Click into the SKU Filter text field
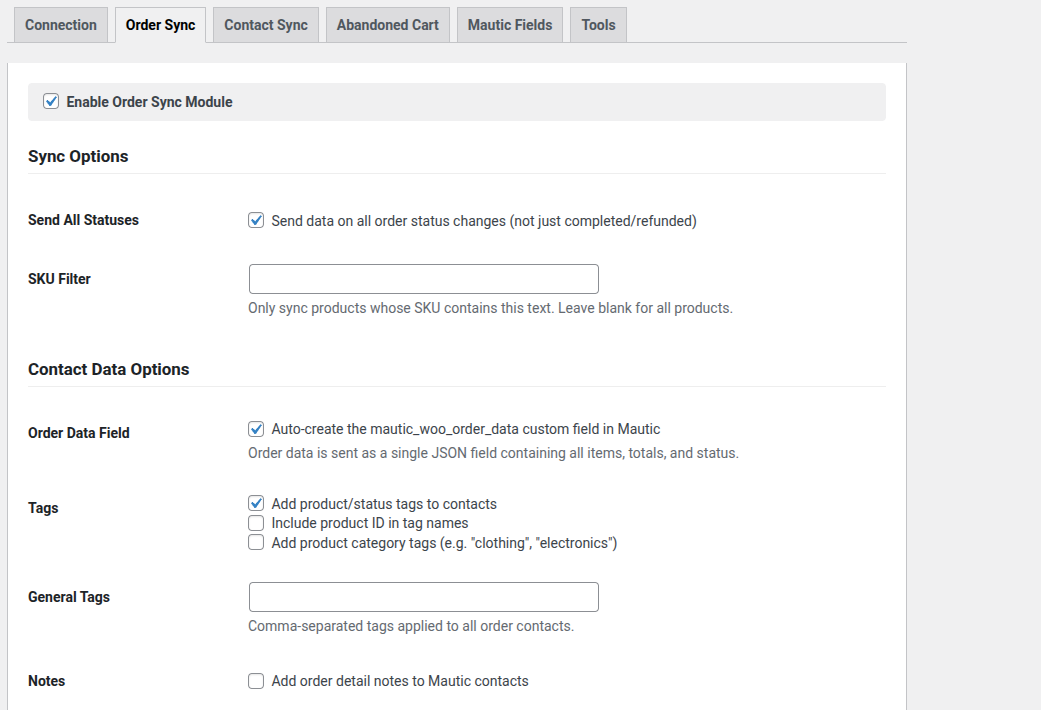 coord(423,279)
